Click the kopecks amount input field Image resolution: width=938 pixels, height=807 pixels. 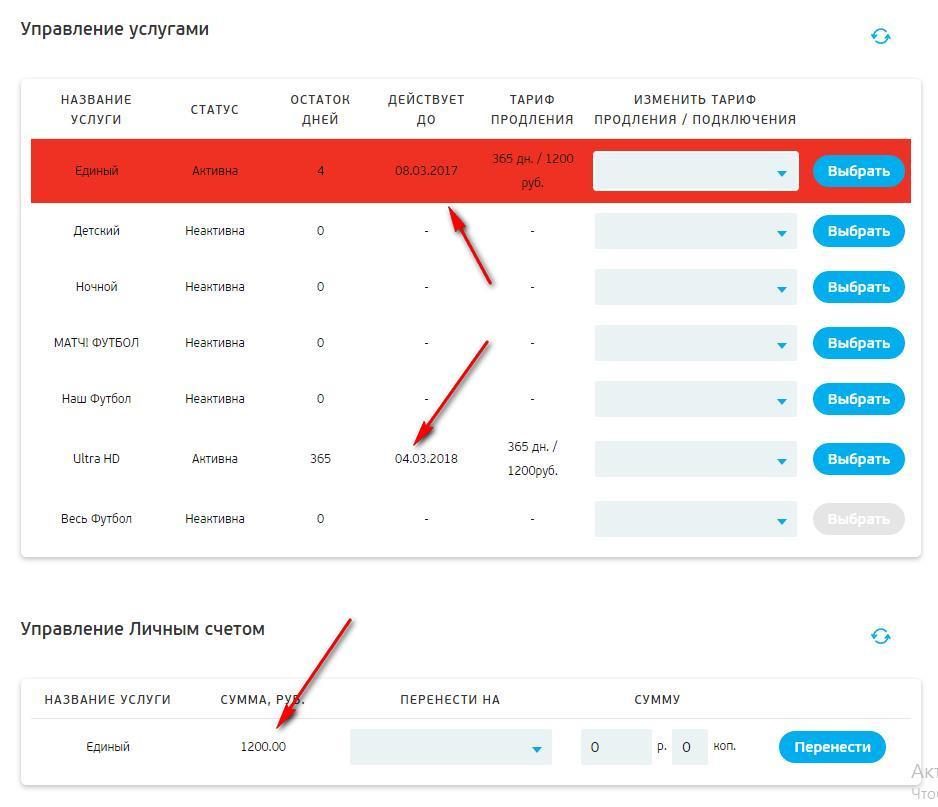pyautogui.click(x=689, y=747)
